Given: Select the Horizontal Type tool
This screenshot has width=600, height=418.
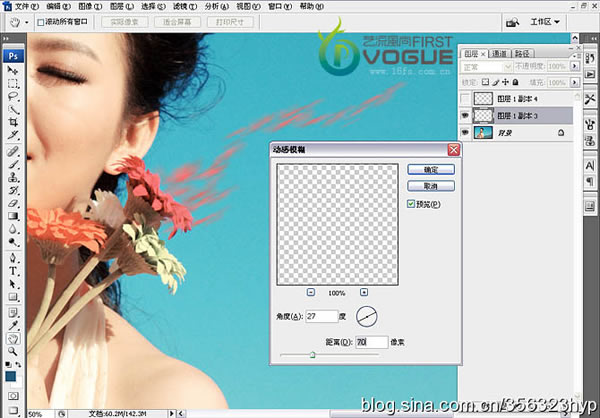Looking at the screenshot, I should 13,271.
